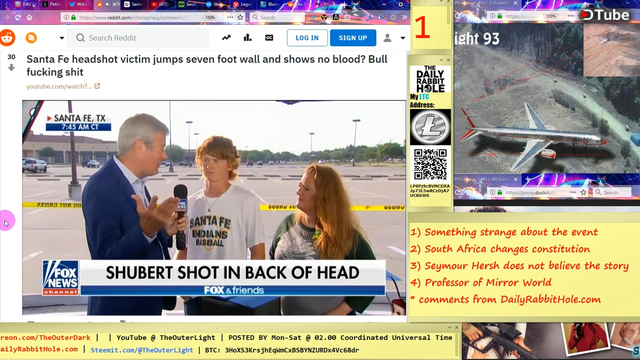Click the forward arrow in left browser

tap(6, 17)
